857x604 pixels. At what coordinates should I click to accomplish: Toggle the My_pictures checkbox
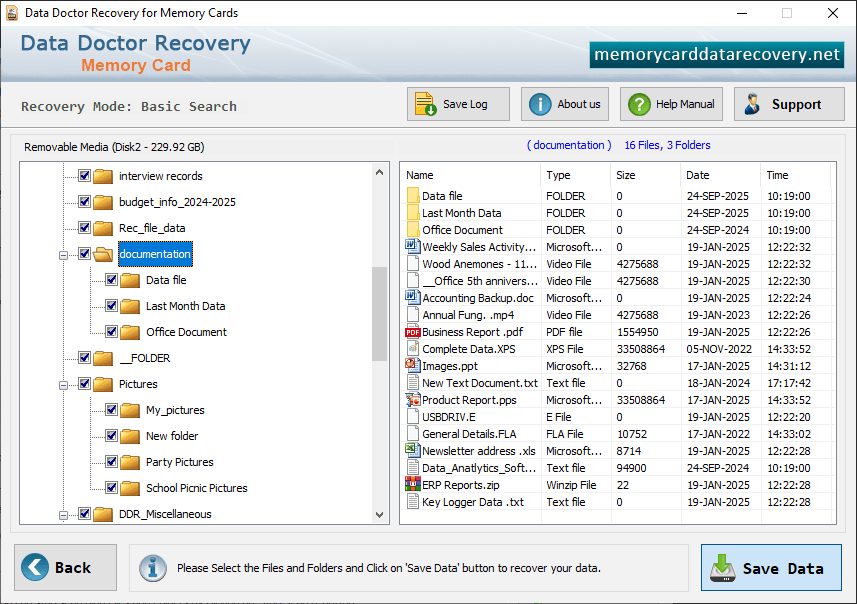coord(111,409)
